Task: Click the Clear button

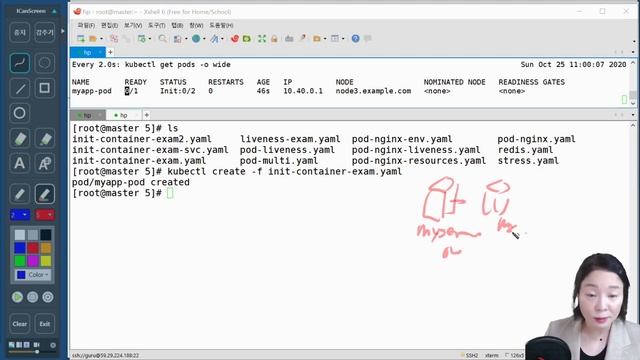Action: coord(20,324)
